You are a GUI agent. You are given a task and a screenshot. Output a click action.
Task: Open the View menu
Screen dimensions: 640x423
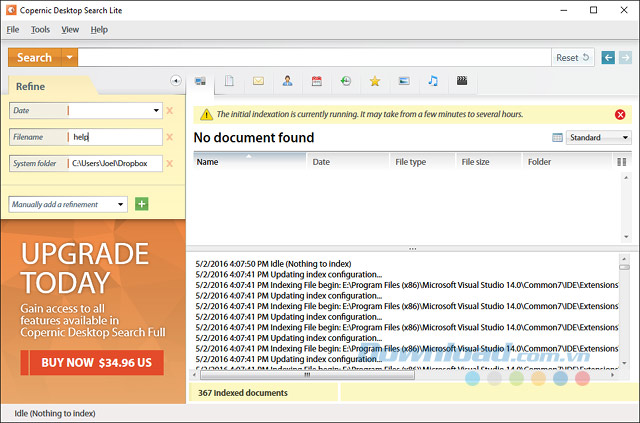(70, 30)
